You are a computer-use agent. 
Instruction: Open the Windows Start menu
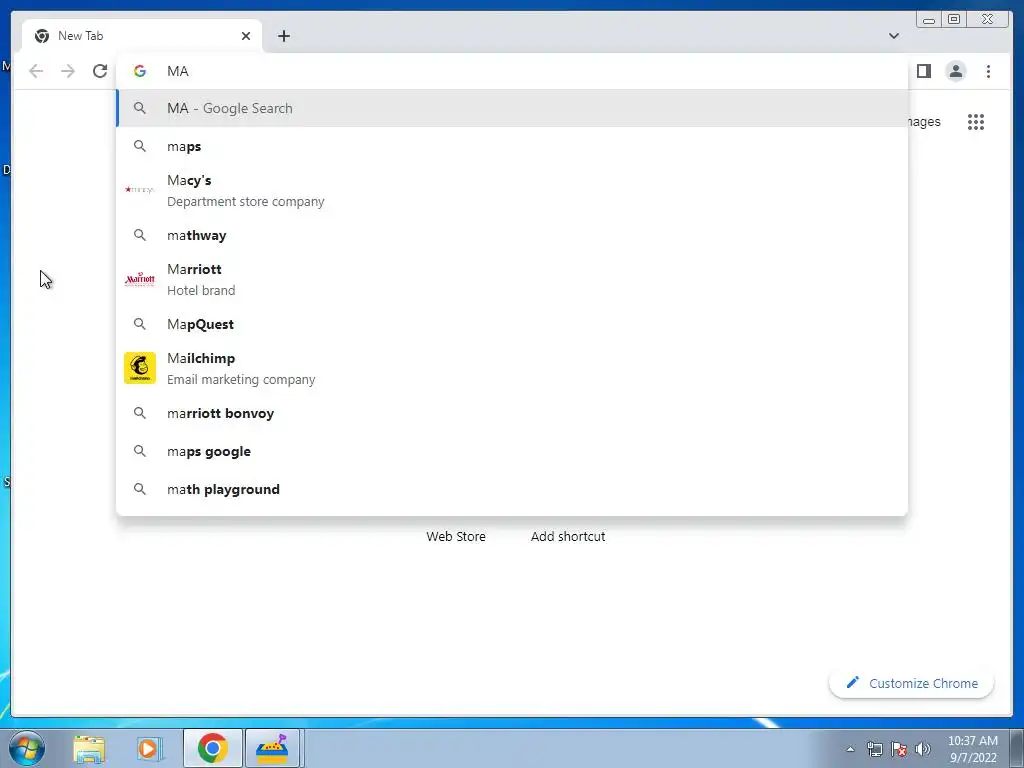point(26,748)
